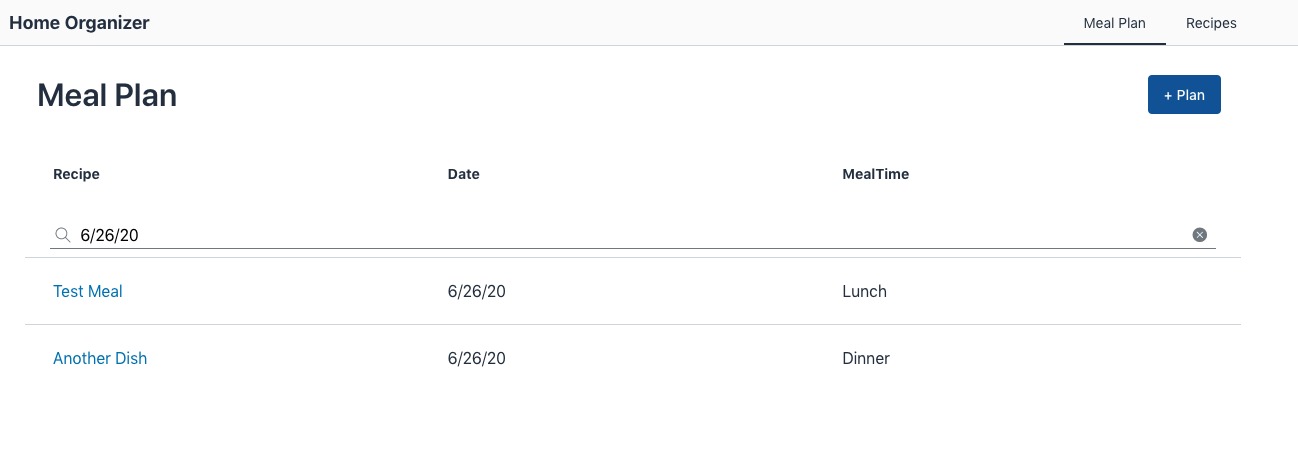Focus the search field containing 6/26/20

coord(633,235)
